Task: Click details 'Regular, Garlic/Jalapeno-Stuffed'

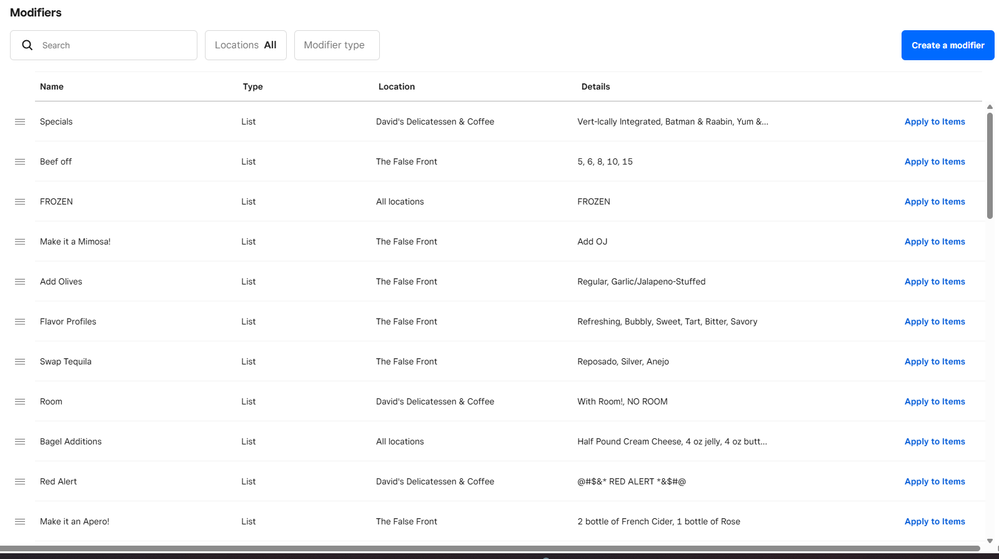Action: 641,282
